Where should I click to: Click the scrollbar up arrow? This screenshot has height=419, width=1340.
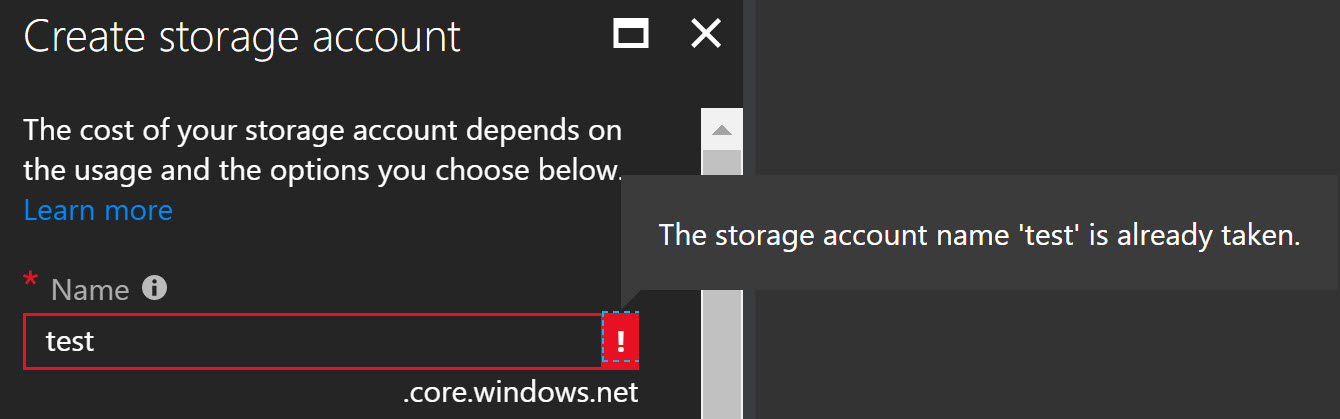[x=722, y=130]
